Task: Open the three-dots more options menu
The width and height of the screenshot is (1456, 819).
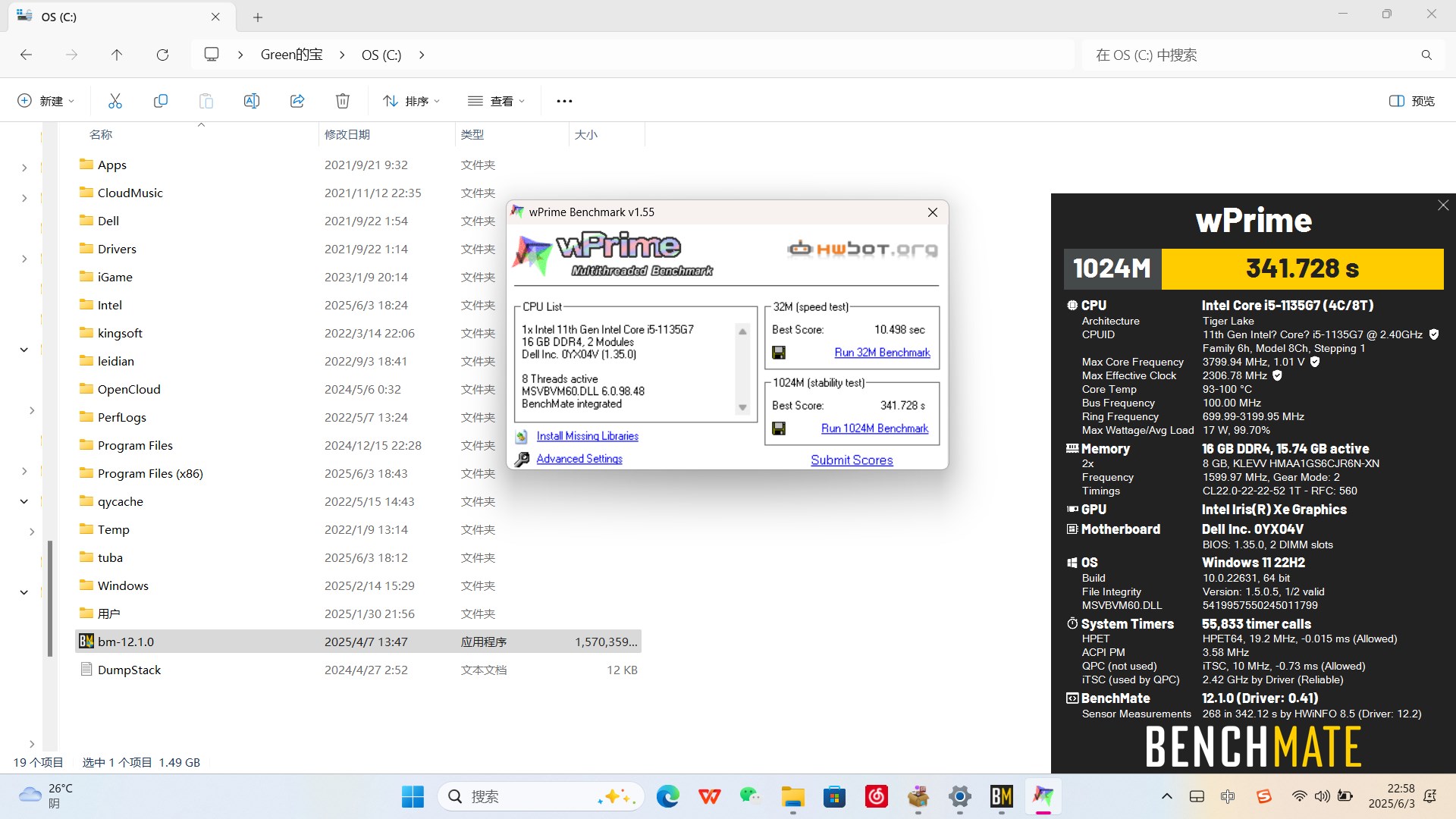Action: (564, 101)
